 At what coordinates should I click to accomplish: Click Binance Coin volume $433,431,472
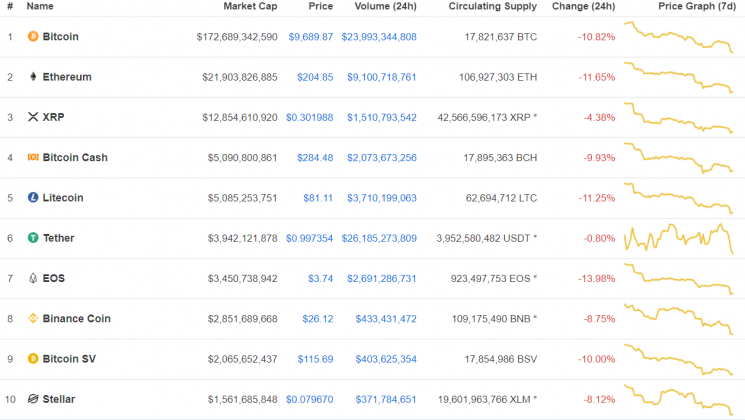pyautogui.click(x=386, y=319)
